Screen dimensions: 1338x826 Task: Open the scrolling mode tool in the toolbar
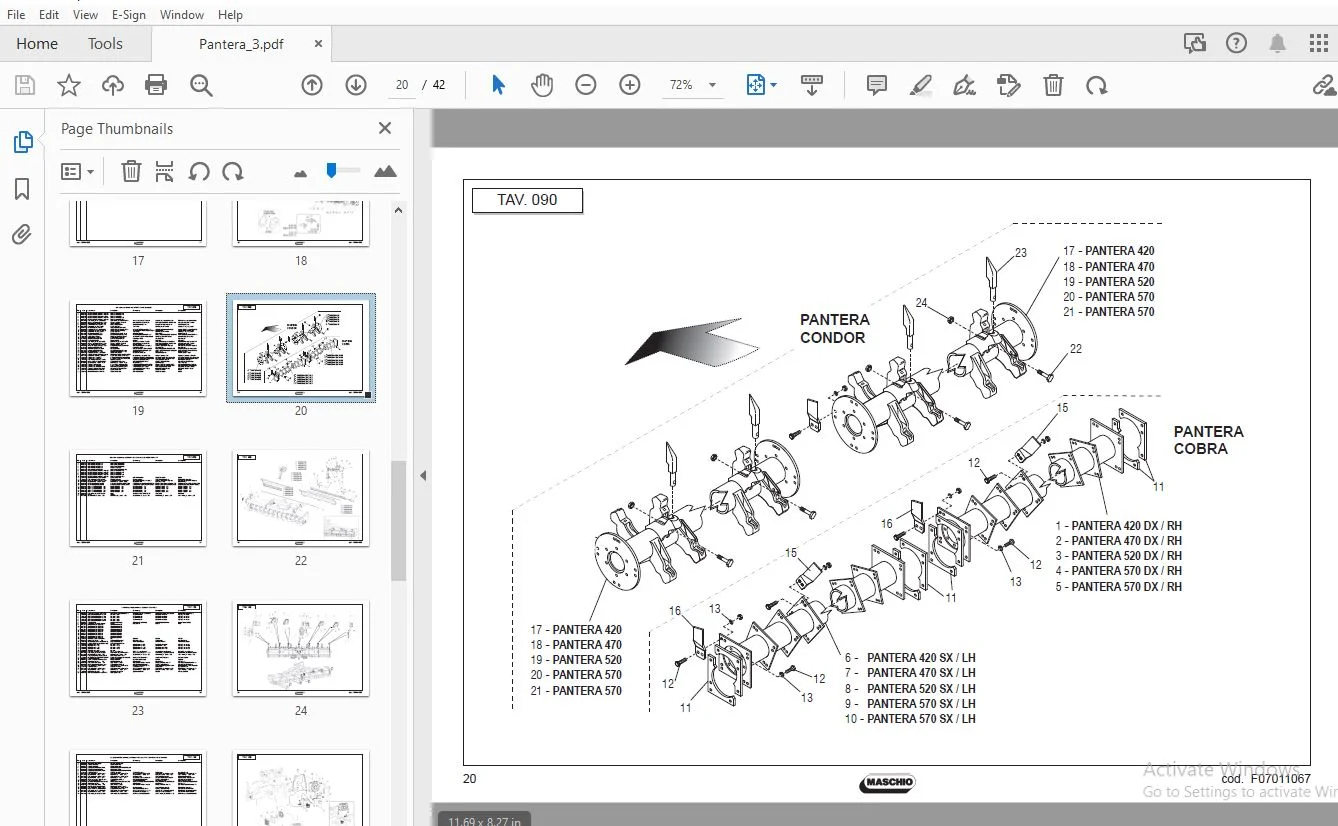[x=812, y=85]
